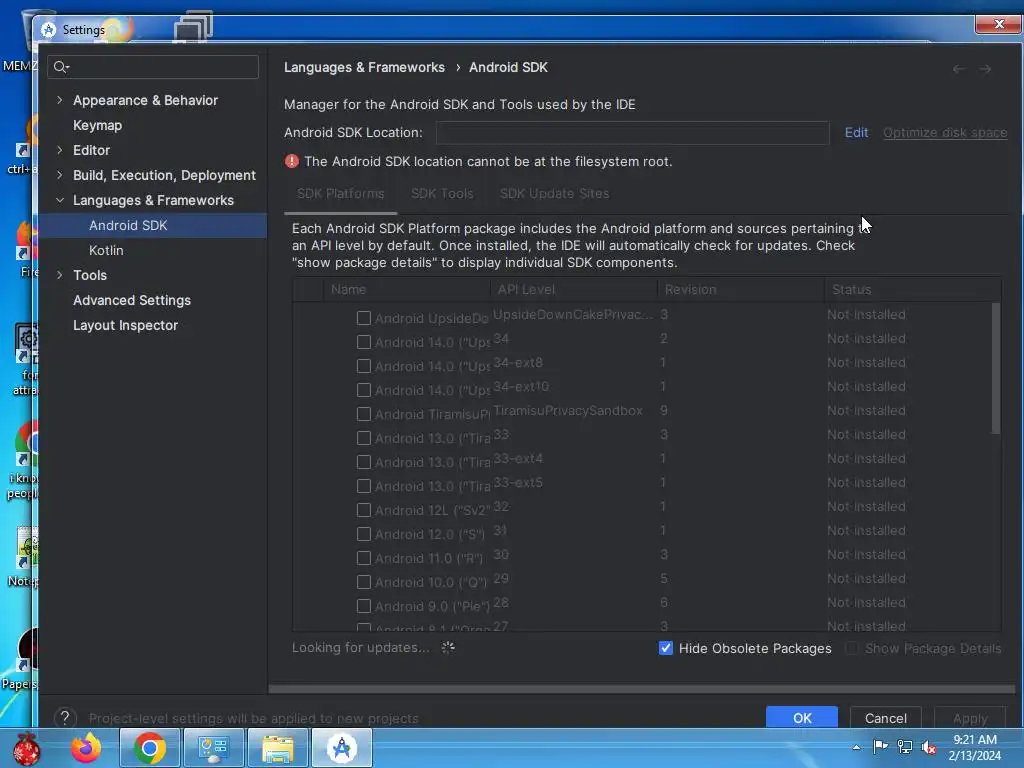This screenshot has height=768, width=1024.
Task: Check the Android 14.0 34-ext8 checkbox
Action: [x=364, y=366]
